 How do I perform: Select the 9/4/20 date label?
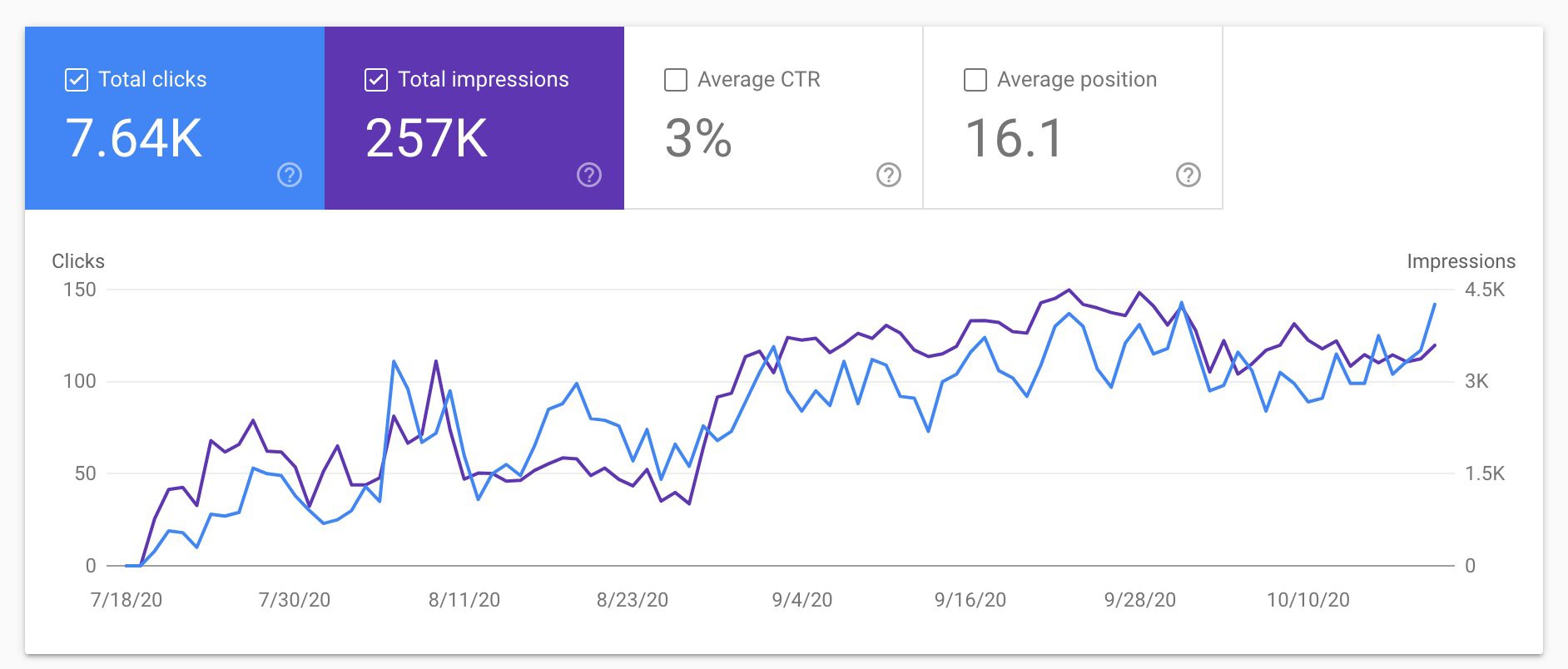(x=801, y=600)
